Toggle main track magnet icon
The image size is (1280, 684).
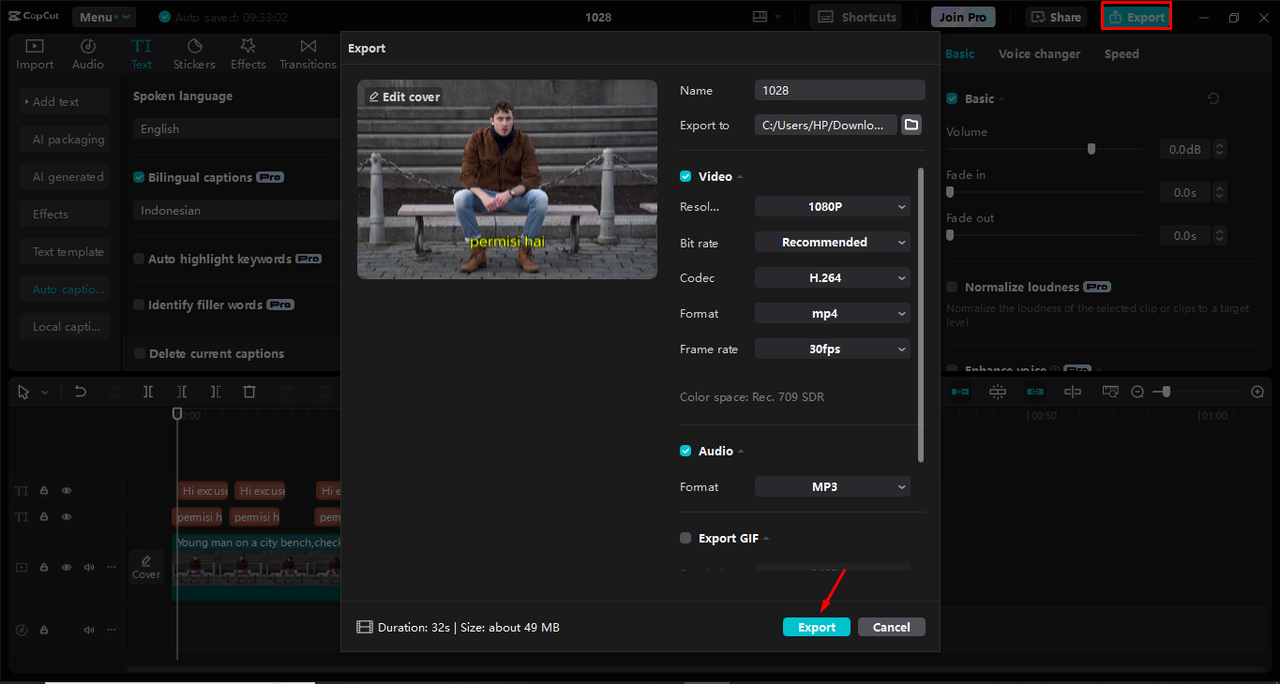coord(960,392)
